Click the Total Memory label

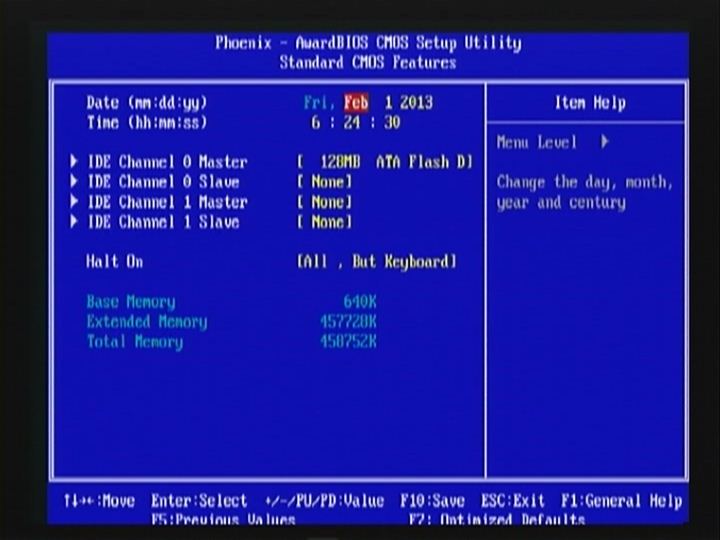pyautogui.click(x=135, y=343)
